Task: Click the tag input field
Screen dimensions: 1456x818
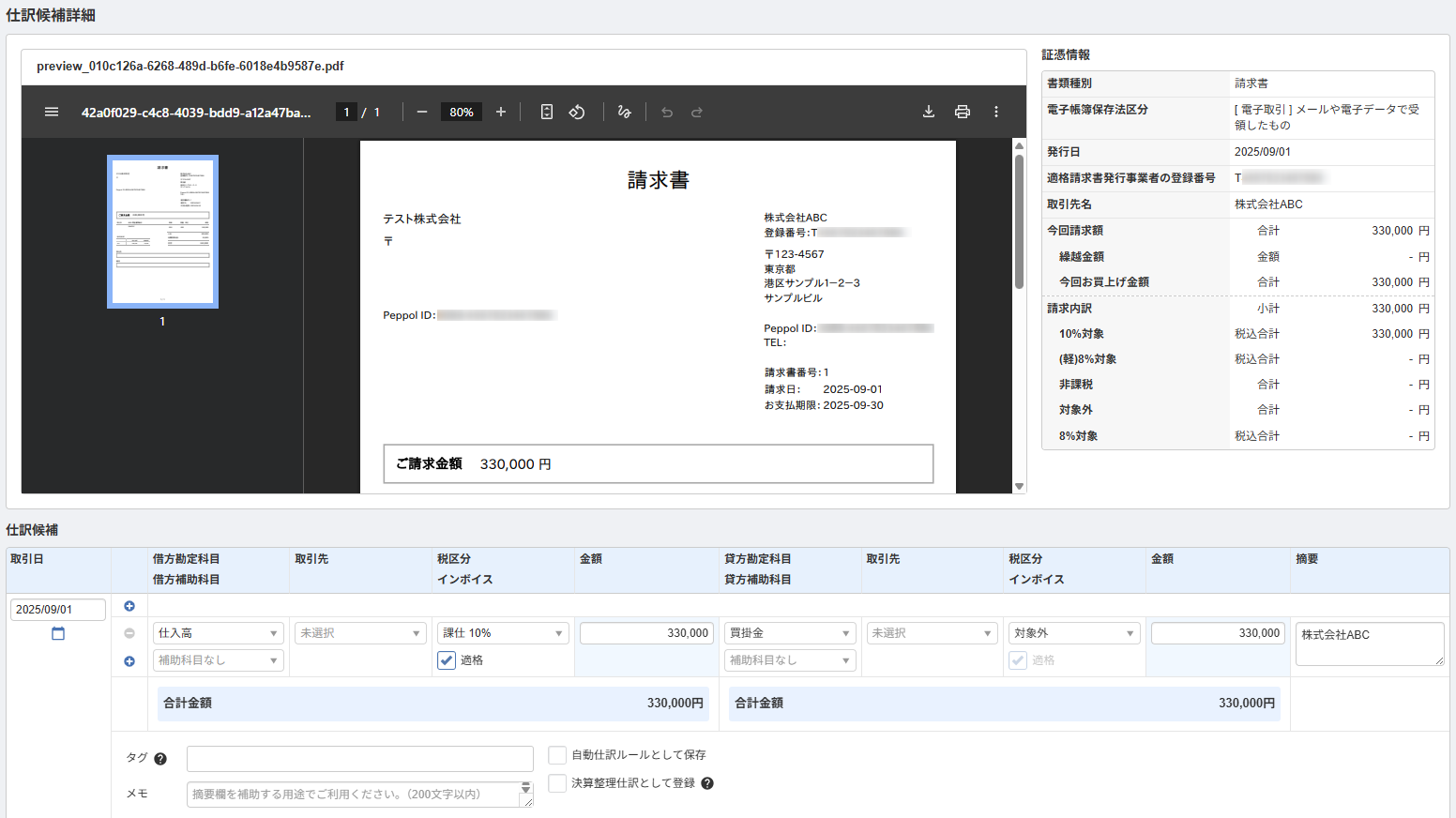Action: (360, 759)
